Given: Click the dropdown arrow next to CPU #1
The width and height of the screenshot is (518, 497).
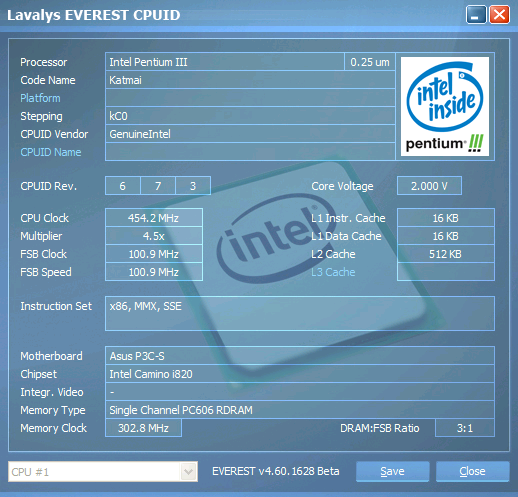Looking at the screenshot, I should pos(188,472).
